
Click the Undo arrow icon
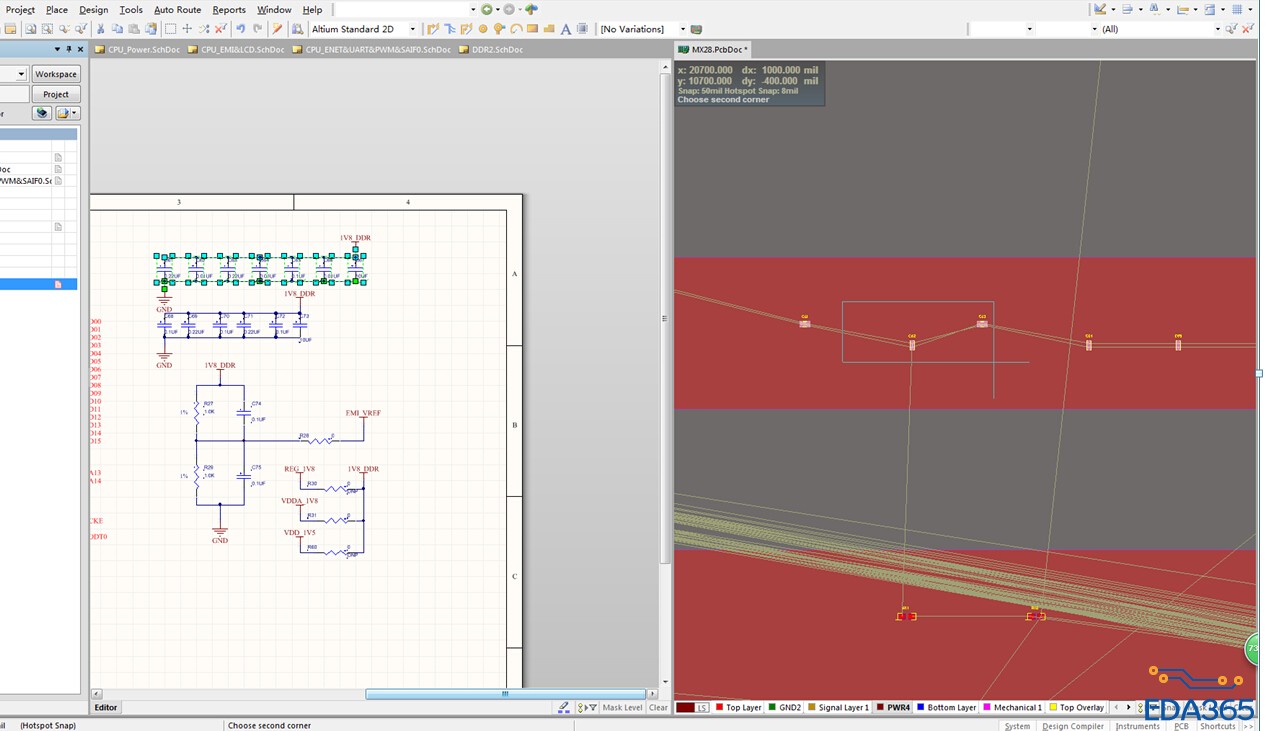pyautogui.click(x=241, y=29)
